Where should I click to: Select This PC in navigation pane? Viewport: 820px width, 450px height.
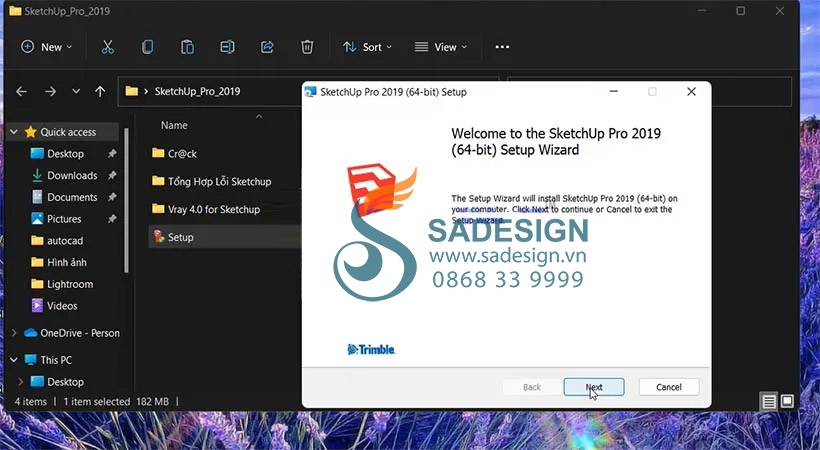56,360
